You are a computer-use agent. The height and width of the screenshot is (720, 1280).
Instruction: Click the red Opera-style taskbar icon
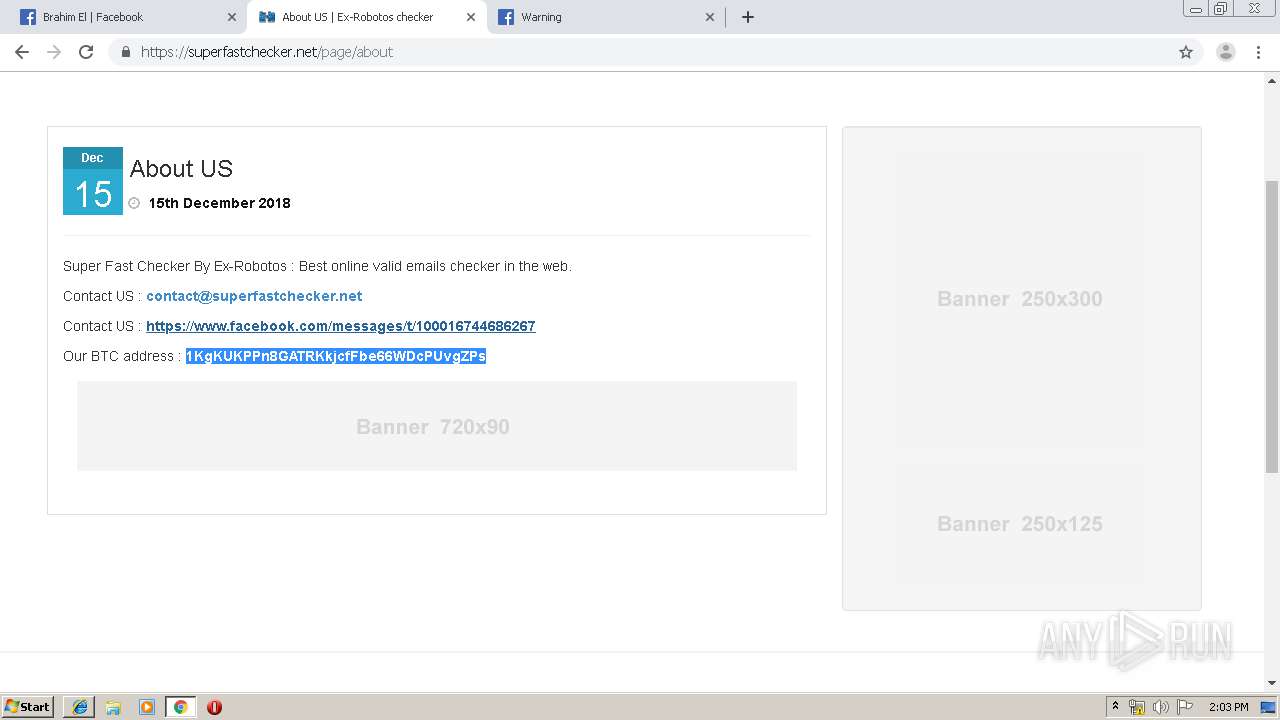pos(214,707)
